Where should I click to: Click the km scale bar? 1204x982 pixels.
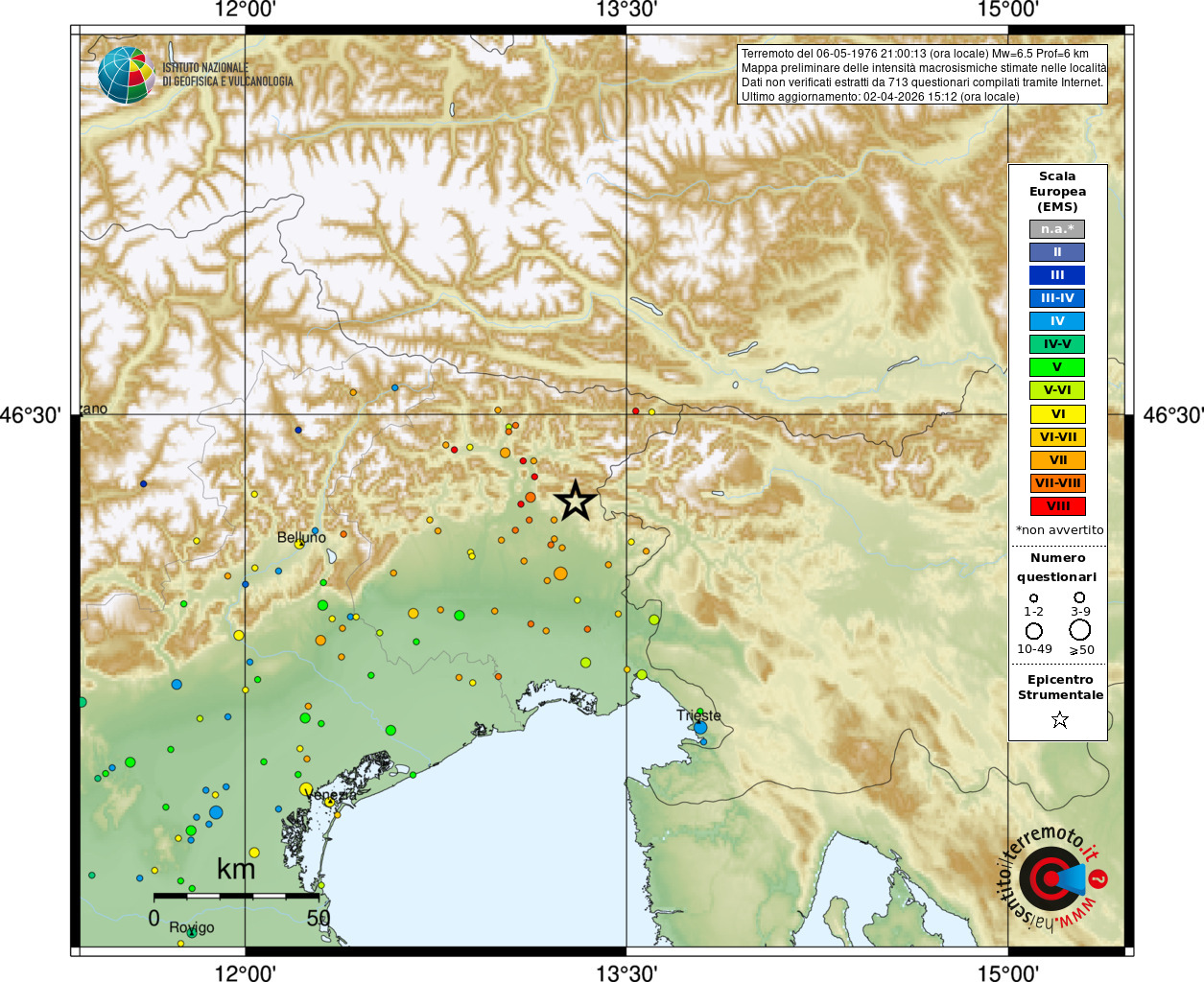(236, 896)
